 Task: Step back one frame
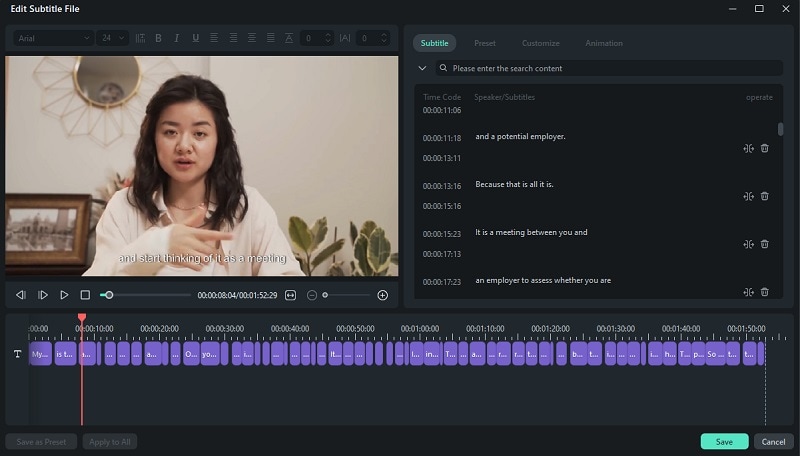pos(21,295)
